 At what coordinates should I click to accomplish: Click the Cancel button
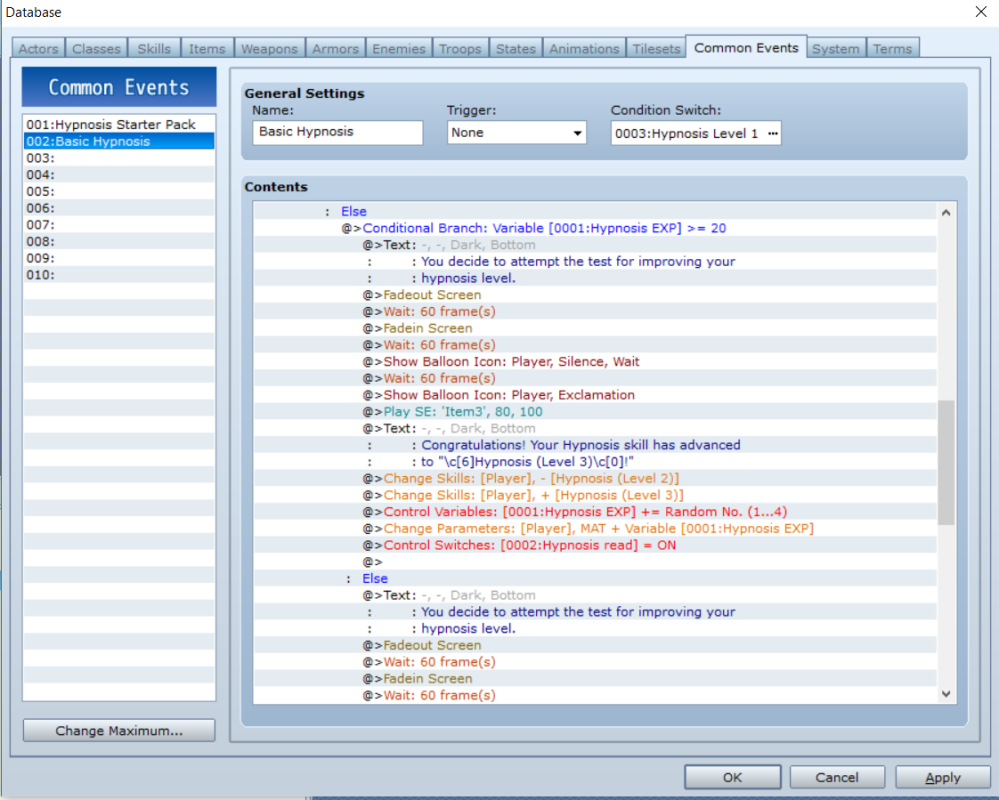[x=837, y=777]
